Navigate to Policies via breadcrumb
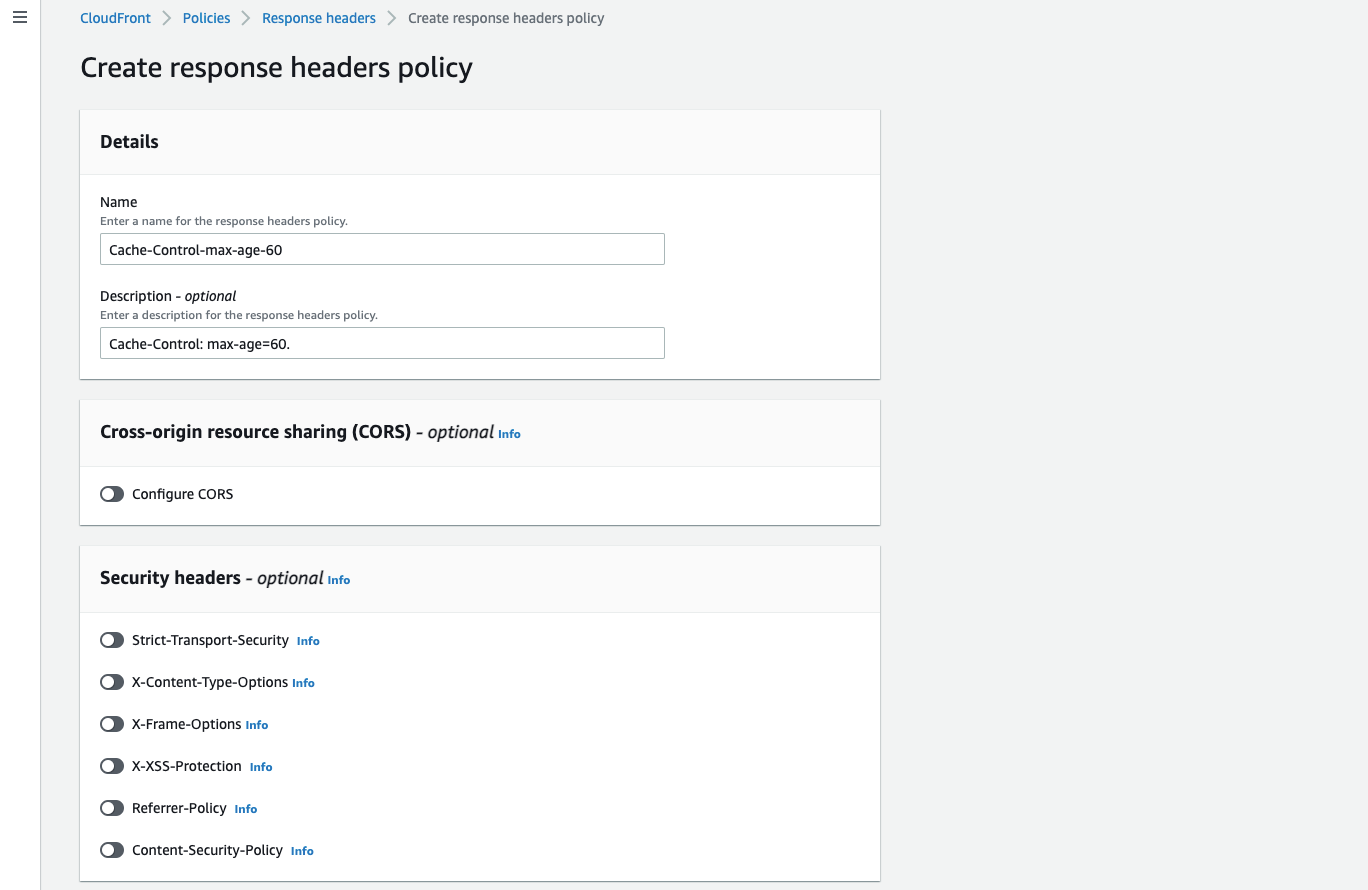The width and height of the screenshot is (1368, 890). 206,17
